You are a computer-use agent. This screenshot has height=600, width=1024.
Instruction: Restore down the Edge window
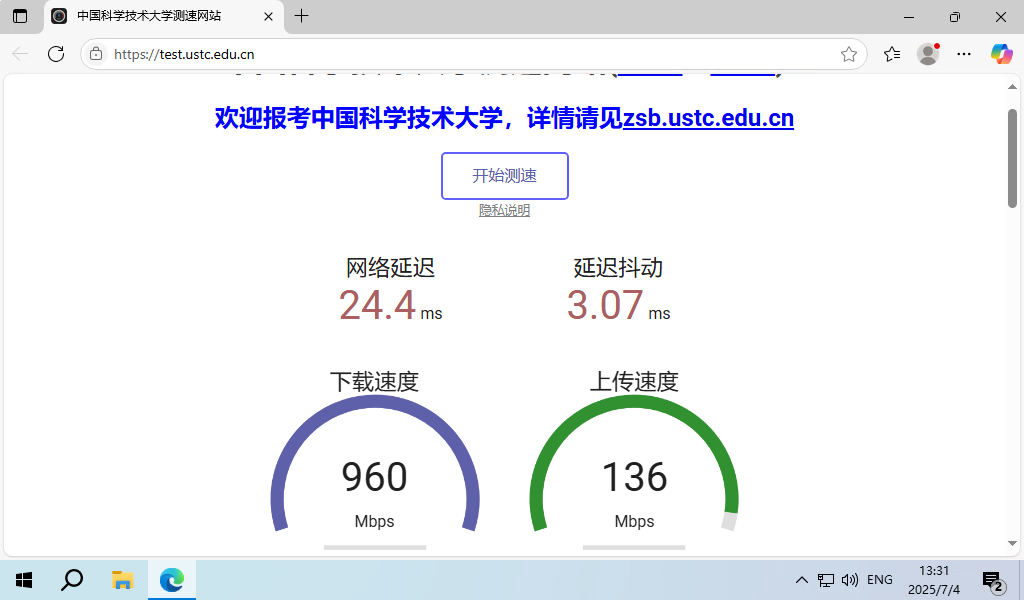coord(955,17)
